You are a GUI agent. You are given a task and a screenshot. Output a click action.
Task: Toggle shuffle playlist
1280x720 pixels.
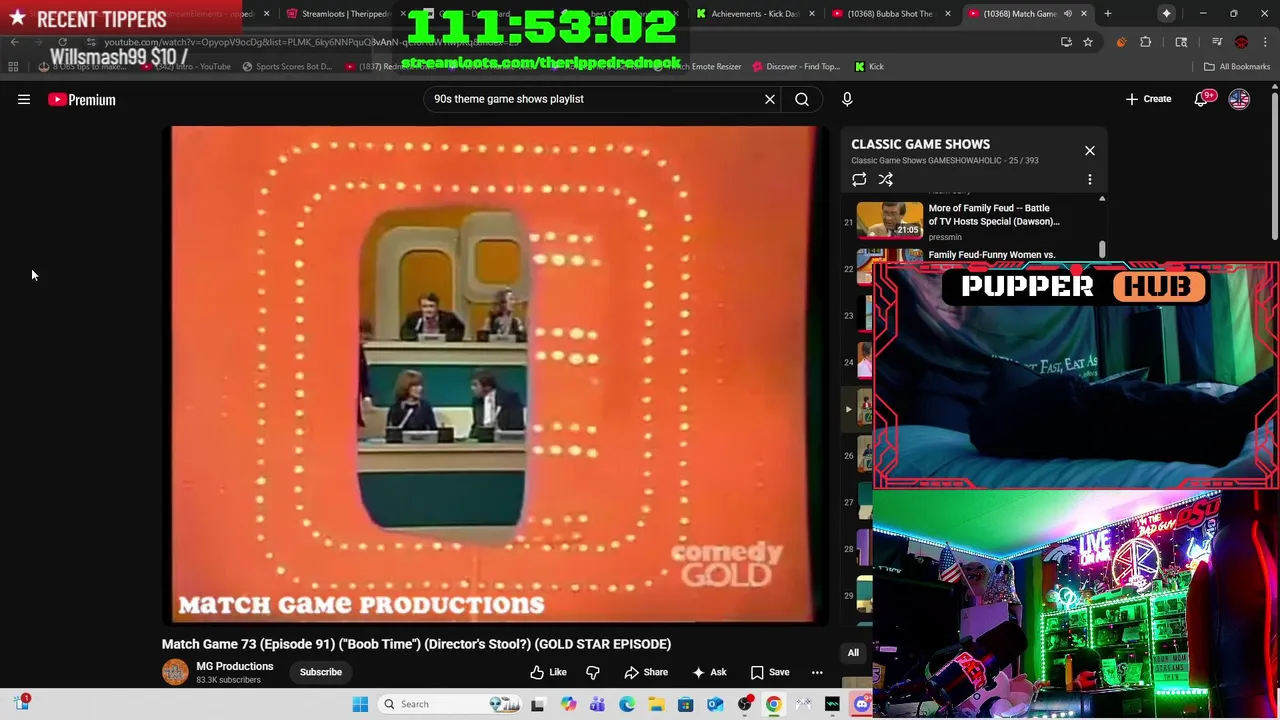886,180
